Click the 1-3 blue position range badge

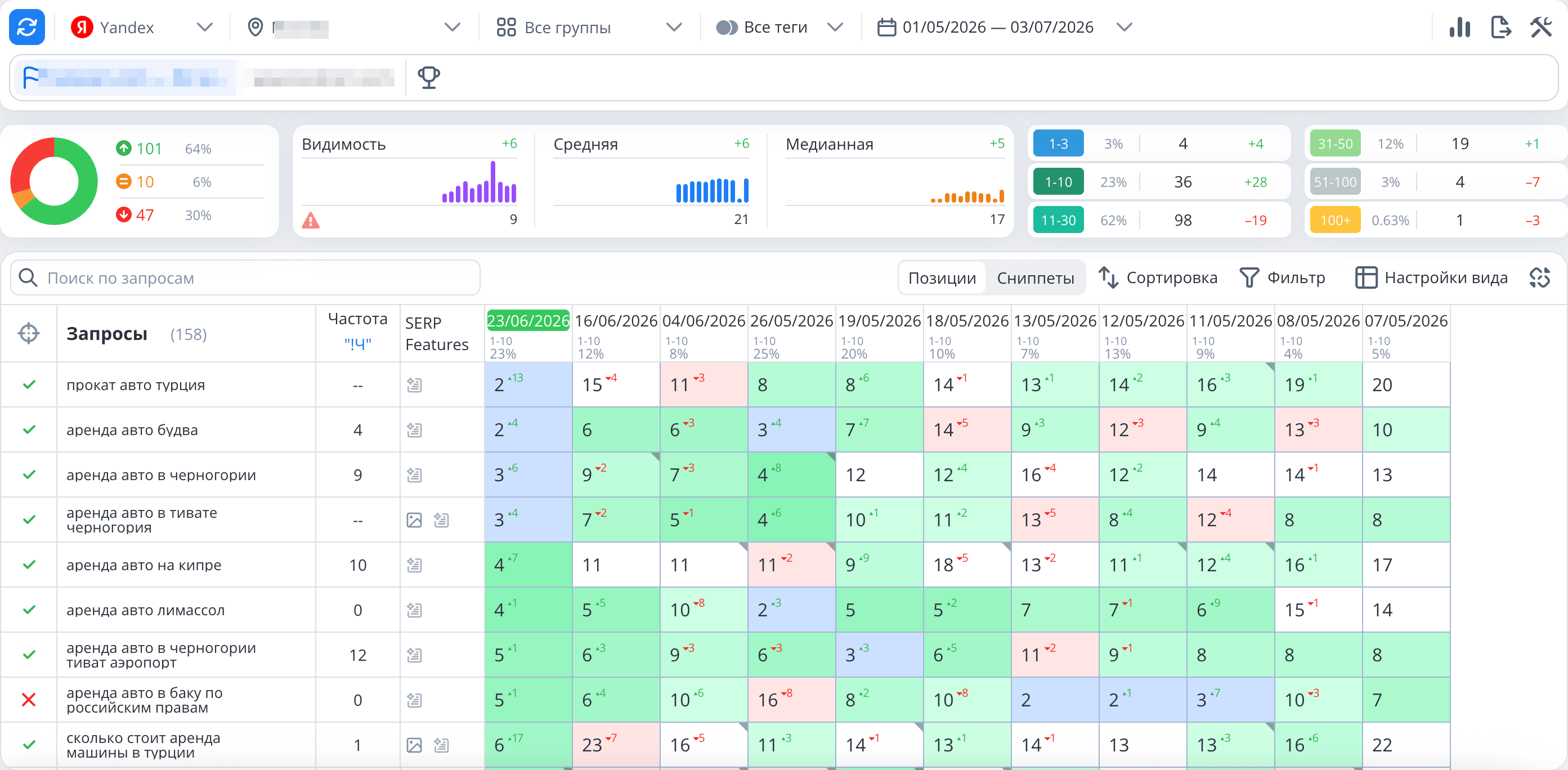coord(1058,144)
